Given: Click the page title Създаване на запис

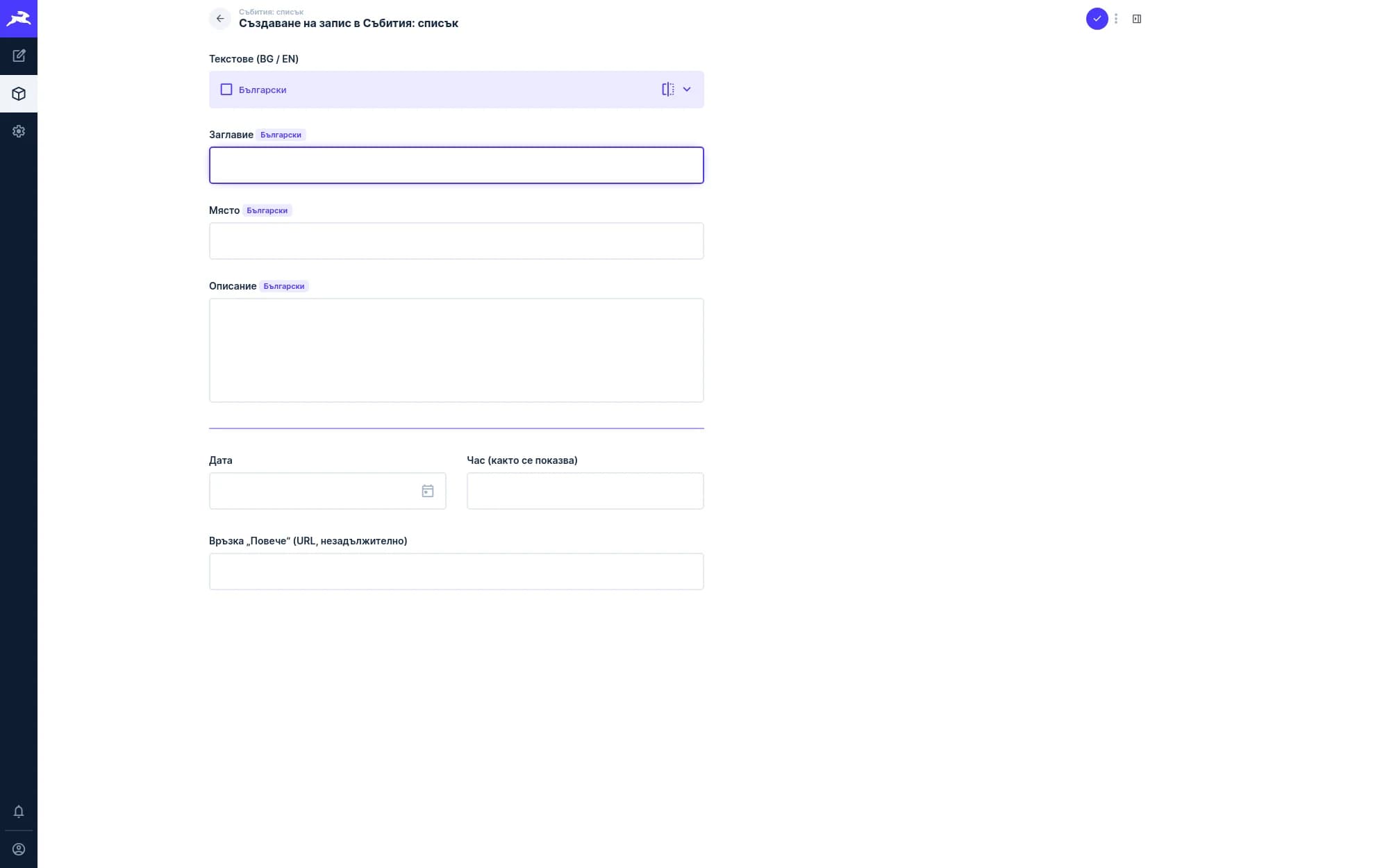Looking at the screenshot, I should [349, 24].
